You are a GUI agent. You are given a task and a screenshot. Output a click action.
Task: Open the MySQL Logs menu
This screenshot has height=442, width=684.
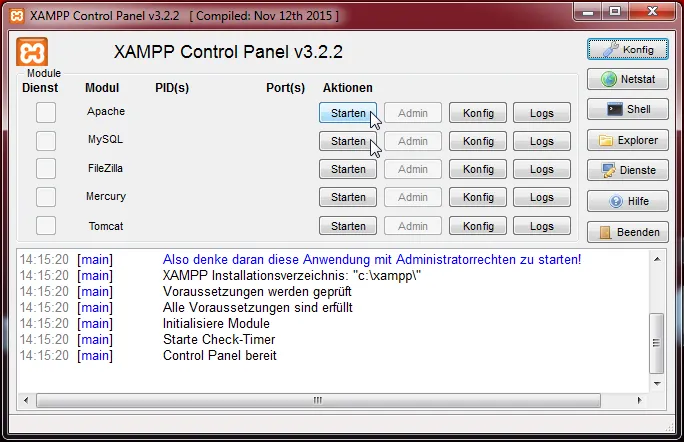[542, 141]
